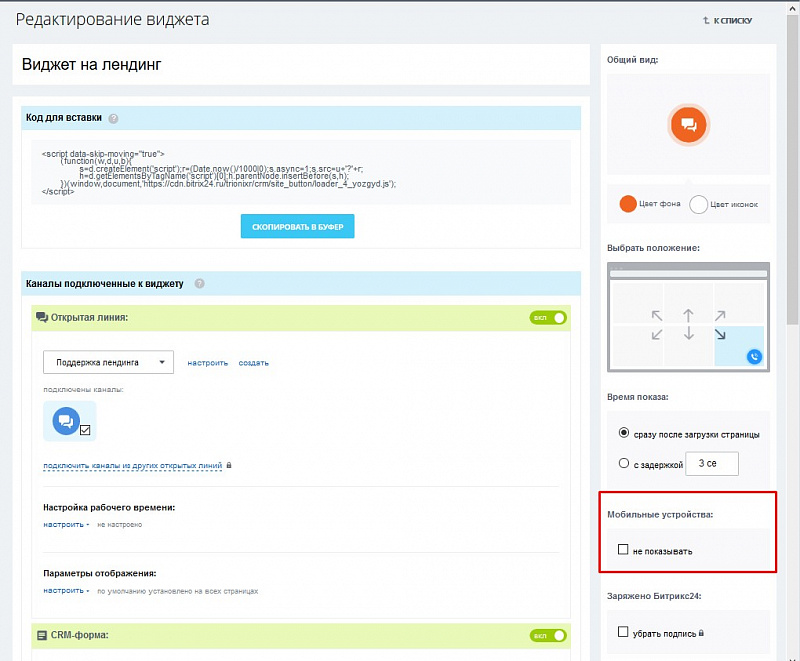
Task: Click the blue phone icon in position preview
Action: pos(754,357)
